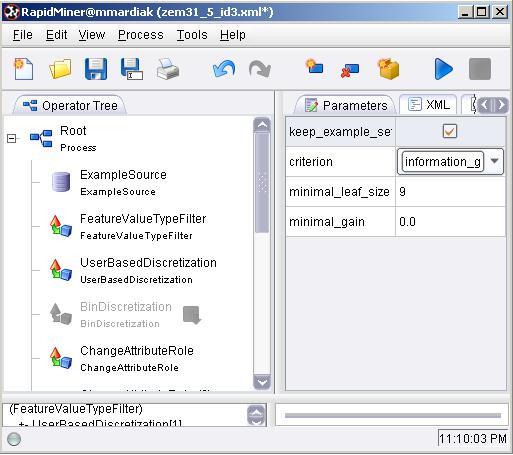Click the ExampleSource database cylinder icon
The height and width of the screenshot is (455, 513).
pyautogui.click(x=61, y=182)
